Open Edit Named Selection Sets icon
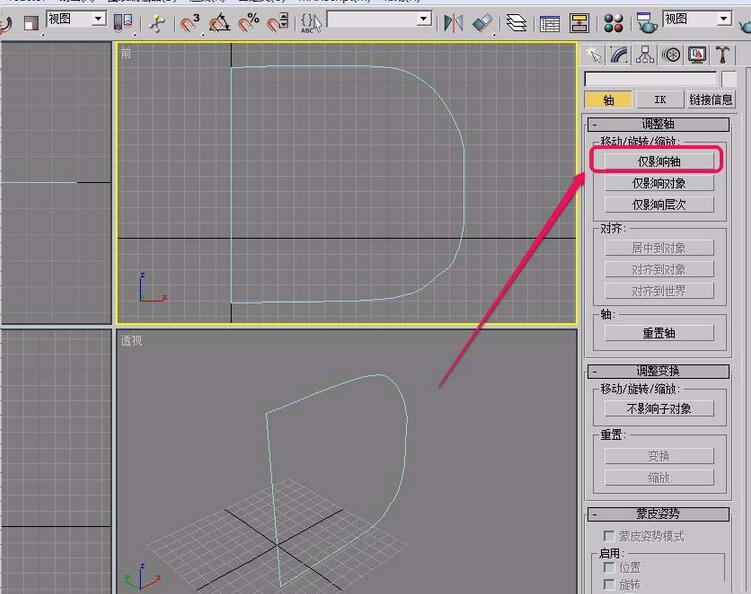This screenshot has width=751, height=594. click(x=310, y=23)
